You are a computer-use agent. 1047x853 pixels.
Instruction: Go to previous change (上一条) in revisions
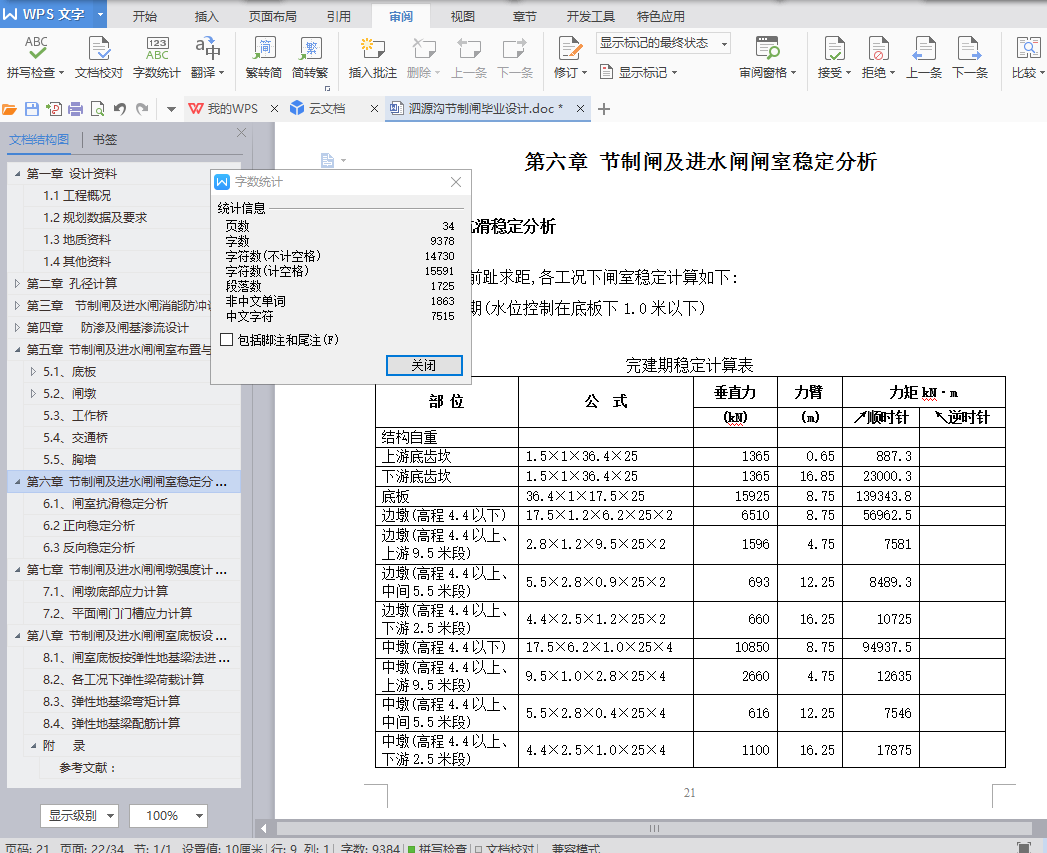tap(924, 48)
